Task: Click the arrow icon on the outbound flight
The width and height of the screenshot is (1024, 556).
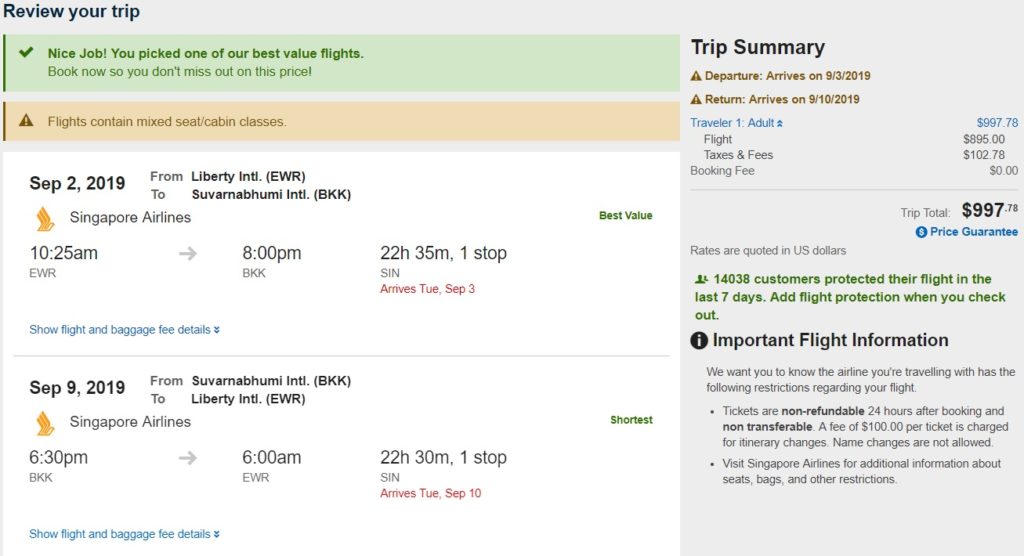Action: [188, 254]
